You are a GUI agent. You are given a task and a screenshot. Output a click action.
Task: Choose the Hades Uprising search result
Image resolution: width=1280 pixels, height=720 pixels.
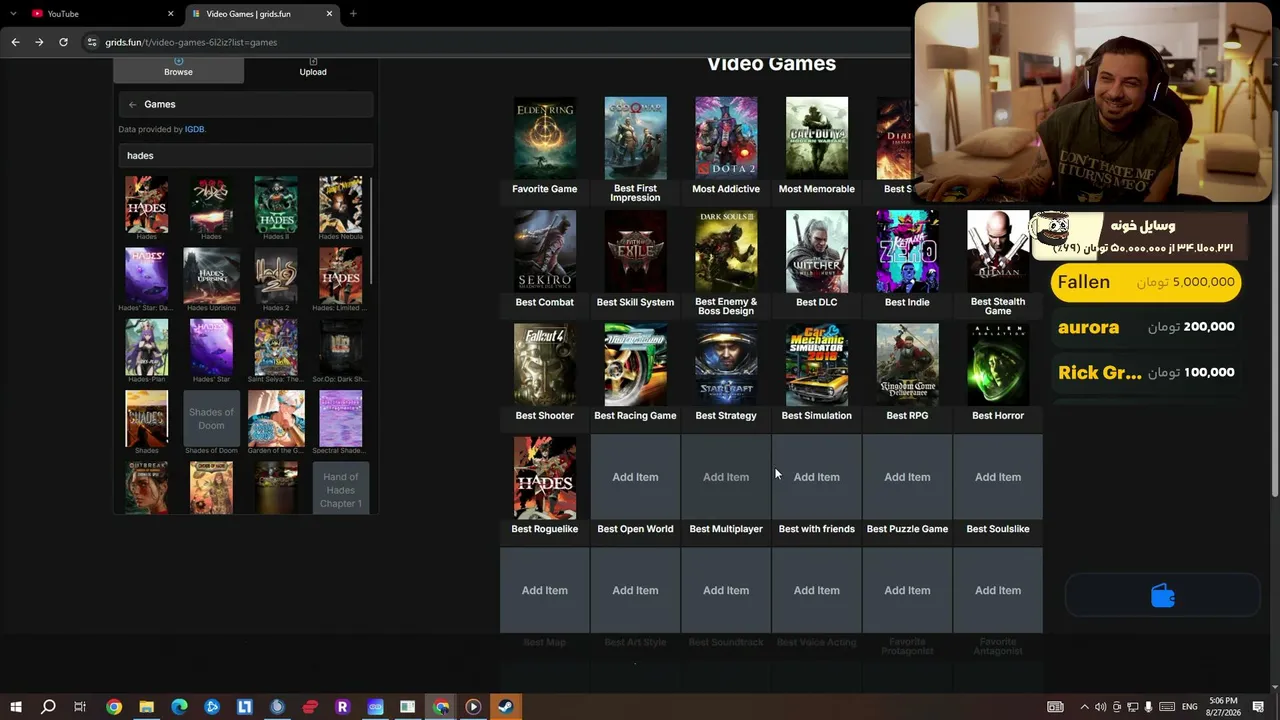click(x=211, y=279)
